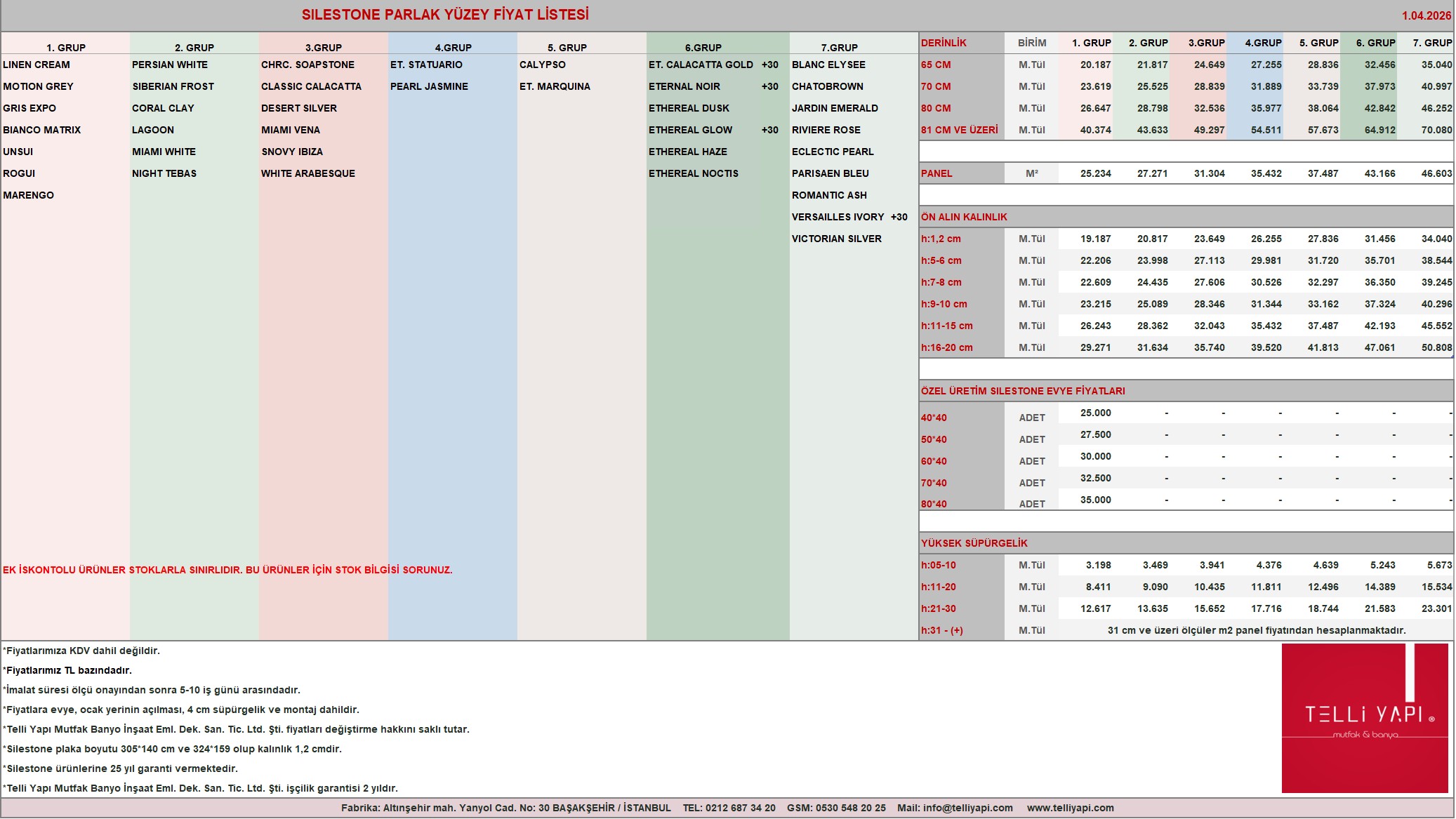Choose ROMANTIC ASH in group 7
The width and height of the screenshot is (1456, 819).
click(x=829, y=195)
